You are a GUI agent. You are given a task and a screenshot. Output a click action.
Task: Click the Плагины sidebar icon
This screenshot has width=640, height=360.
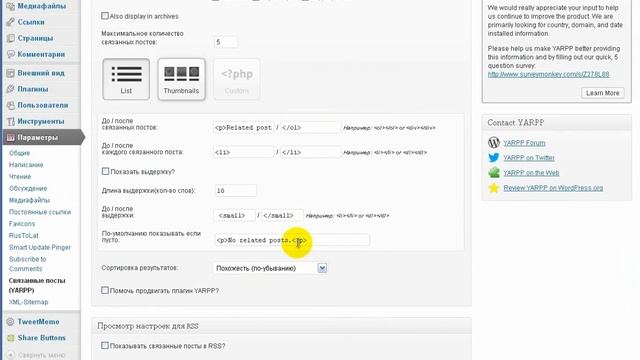[11, 89]
